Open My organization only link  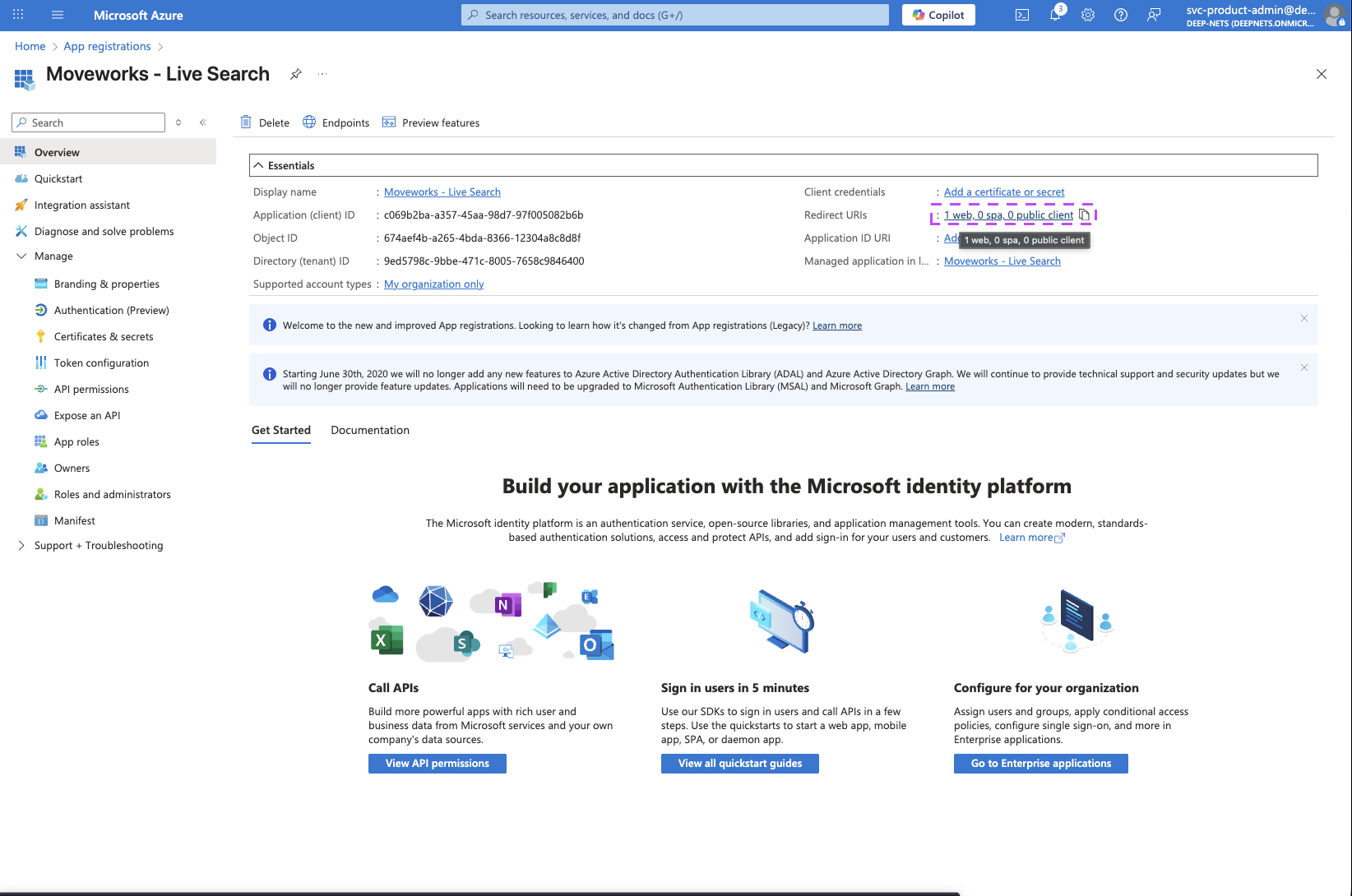coord(434,284)
